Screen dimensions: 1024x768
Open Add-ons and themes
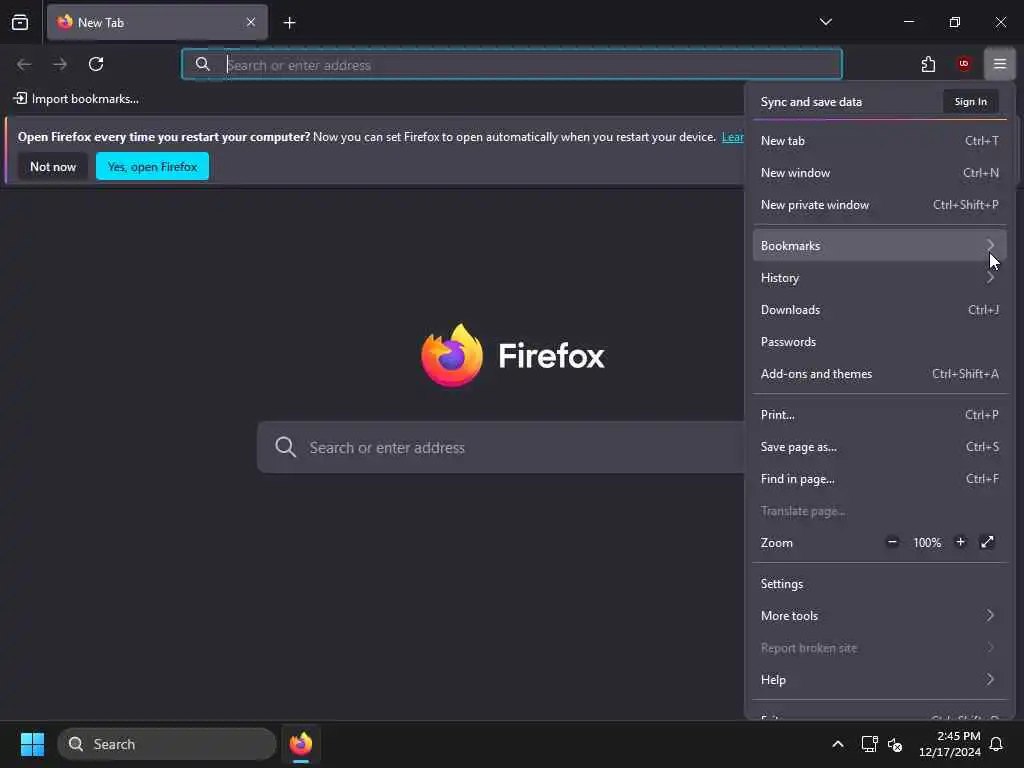pyautogui.click(x=879, y=374)
